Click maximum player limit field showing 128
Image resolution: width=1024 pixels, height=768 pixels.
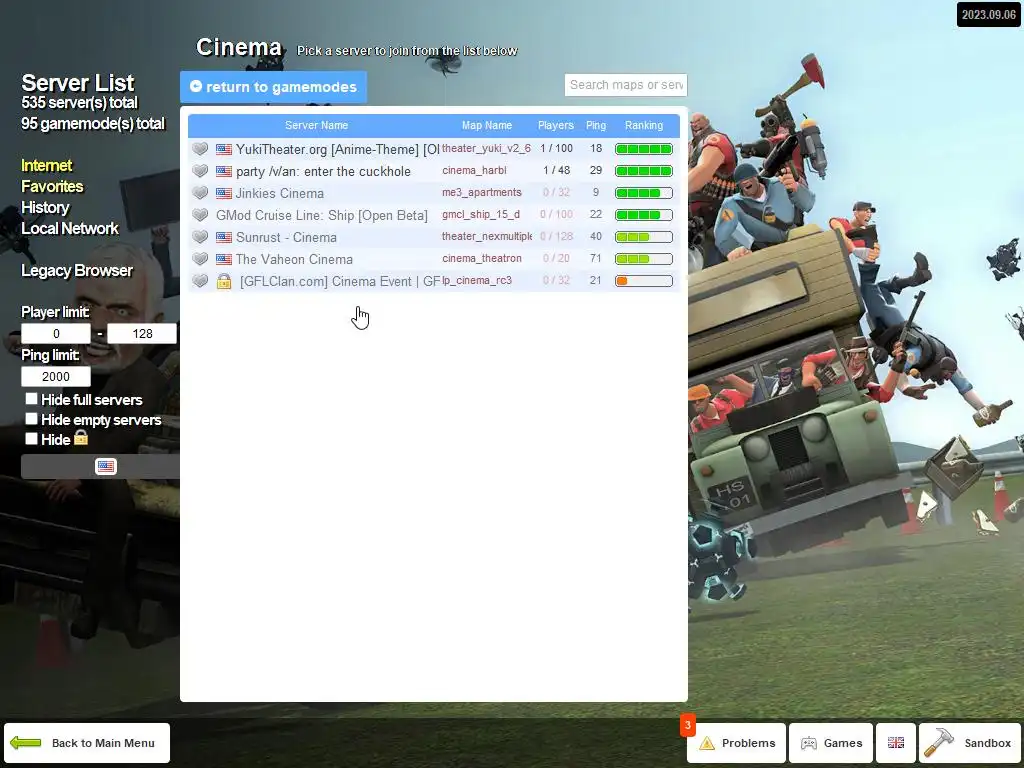(142, 334)
